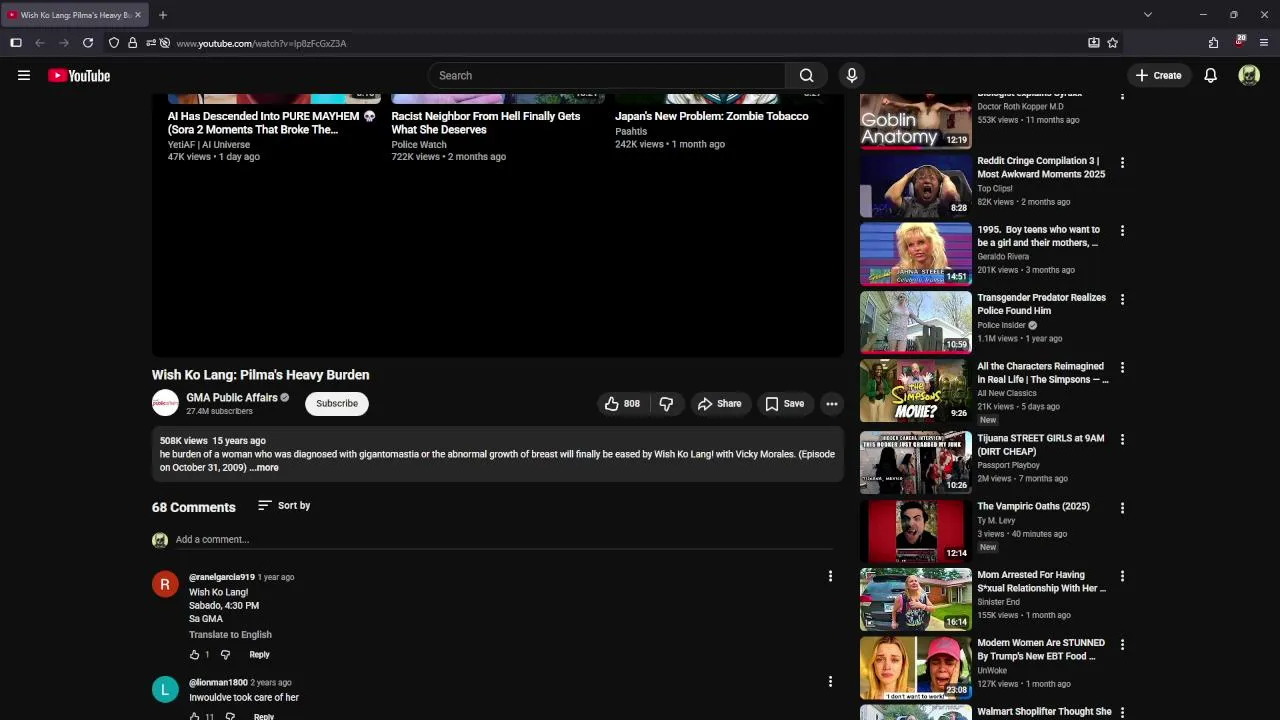Focus the Add a comment field
Image resolution: width=1280 pixels, height=720 pixels.
[x=504, y=539]
